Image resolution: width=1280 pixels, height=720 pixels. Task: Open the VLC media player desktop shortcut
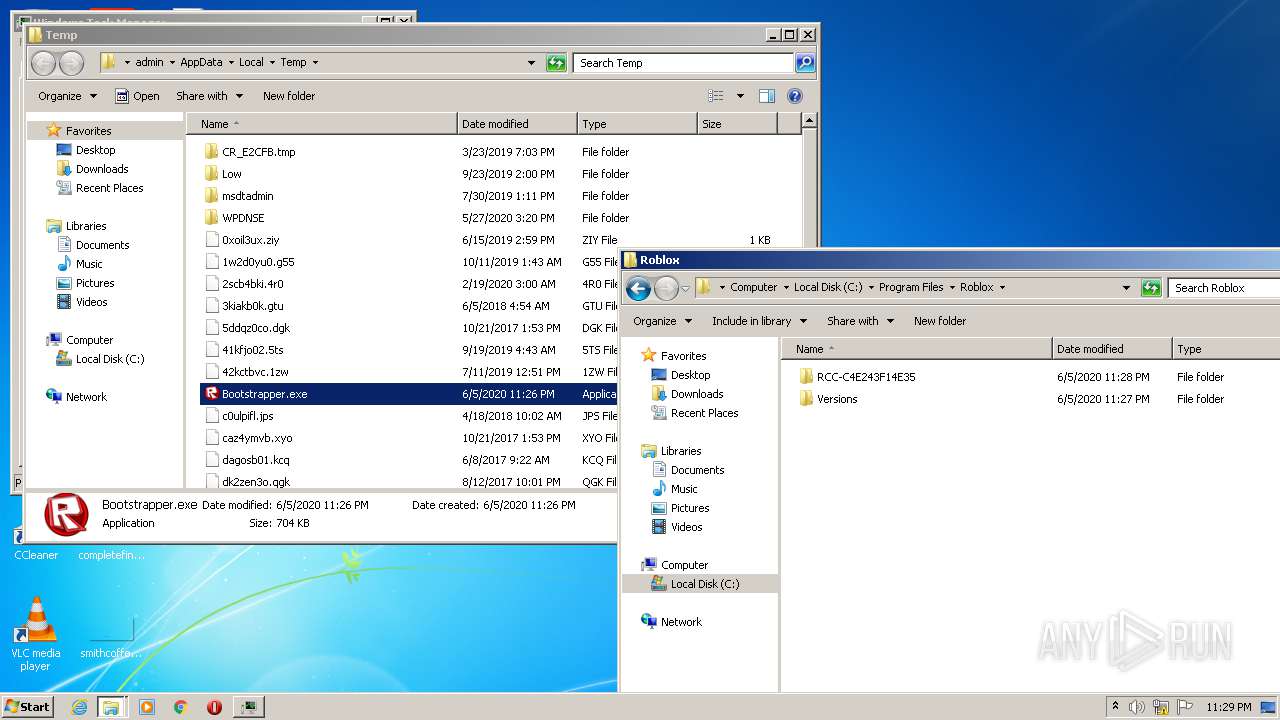tap(36, 634)
